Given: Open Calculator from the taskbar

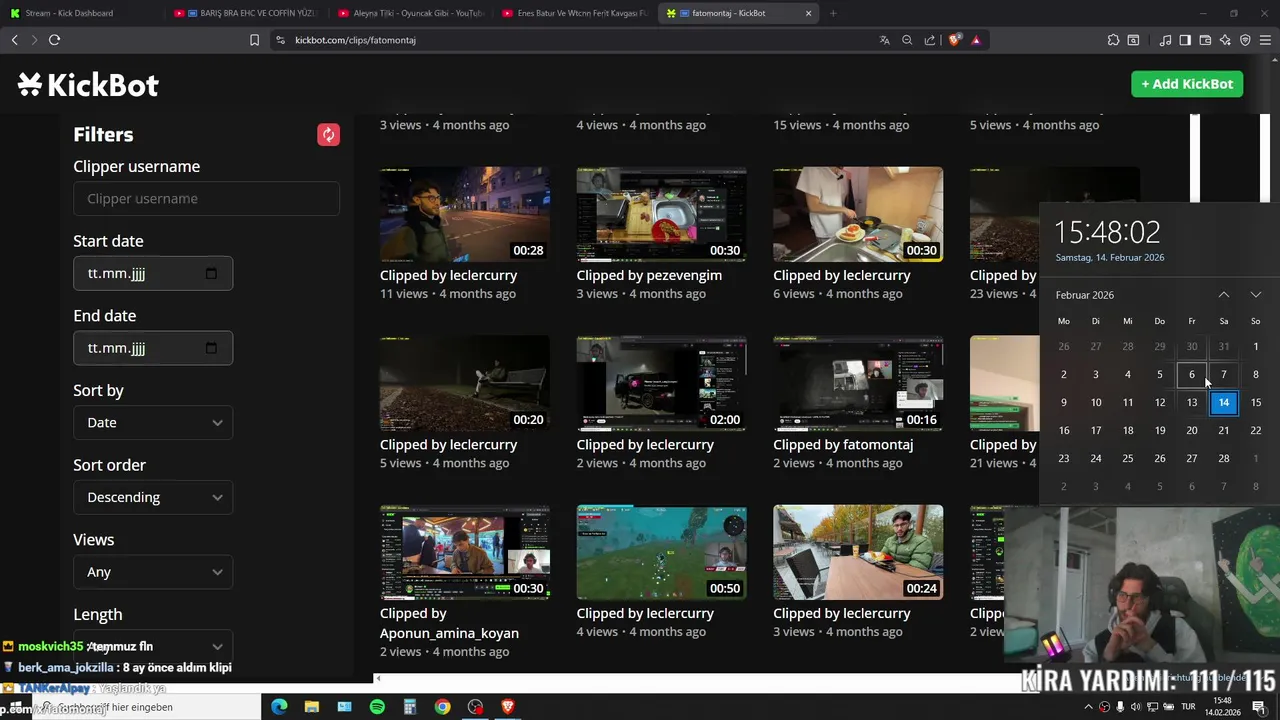Looking at the screenshot, I should [409, 707].
